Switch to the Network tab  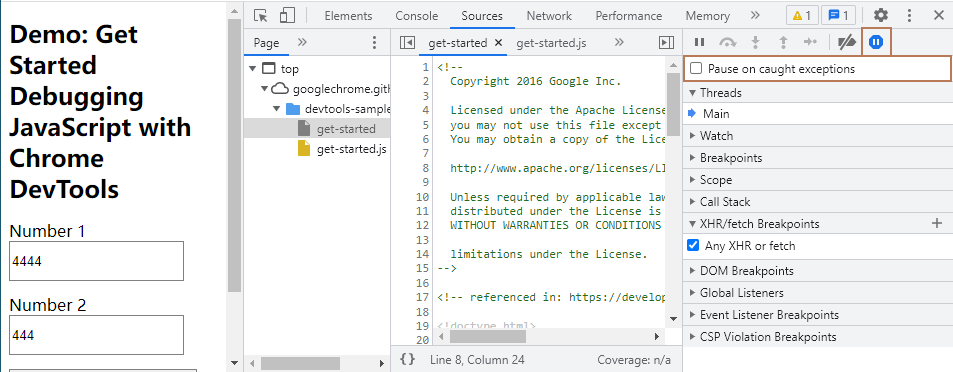point(549,16)
